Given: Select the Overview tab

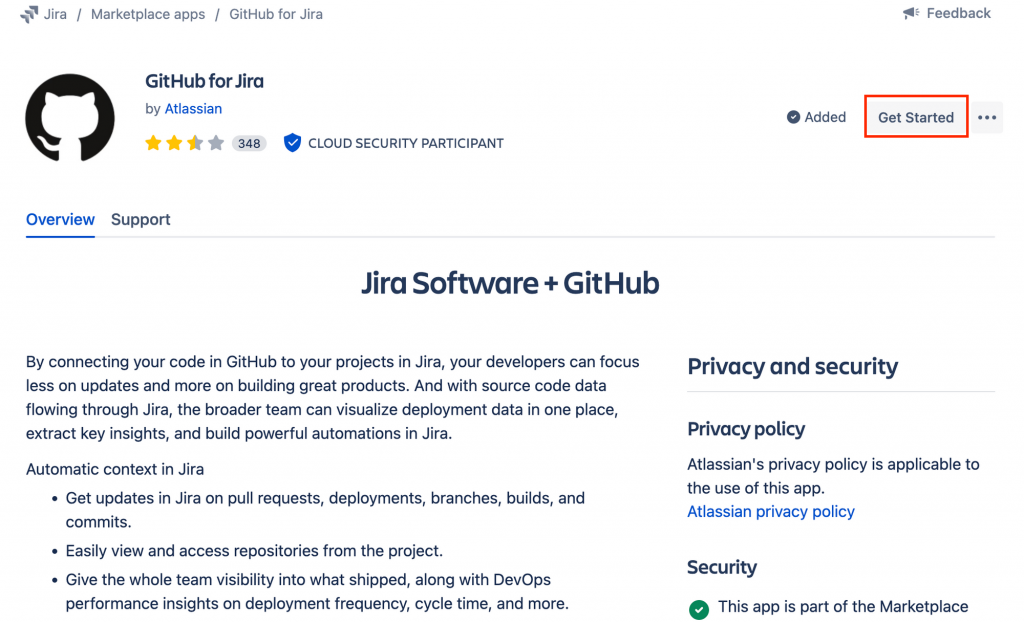Looking at the screenshot, I should click(60, 220).
